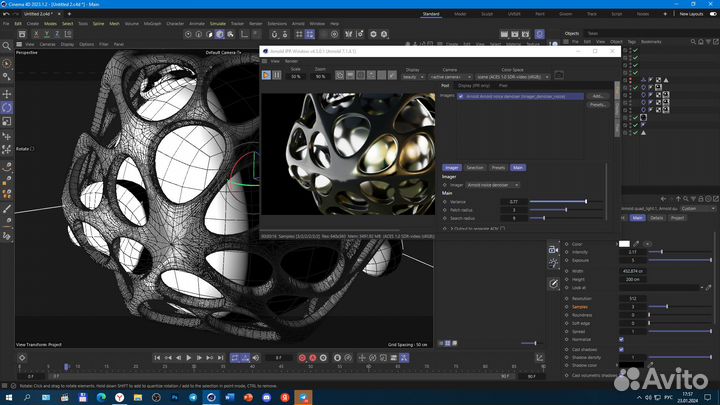The height and width of the screenshot is (405, 720).
Task: Toggle the Arnold noise denoiser imager checkbox
Action: point(461,96)
